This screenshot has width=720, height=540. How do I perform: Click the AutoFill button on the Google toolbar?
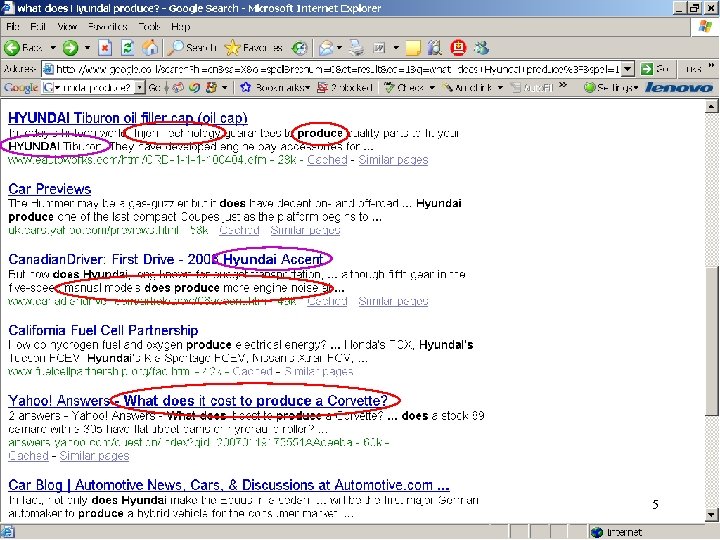click(532, 87)
